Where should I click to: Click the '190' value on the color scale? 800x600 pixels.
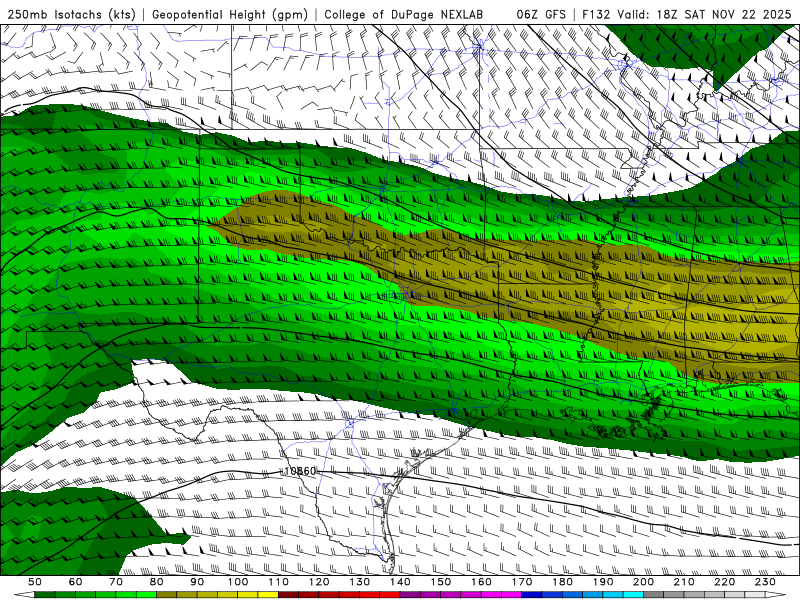[x=603, y=582]
